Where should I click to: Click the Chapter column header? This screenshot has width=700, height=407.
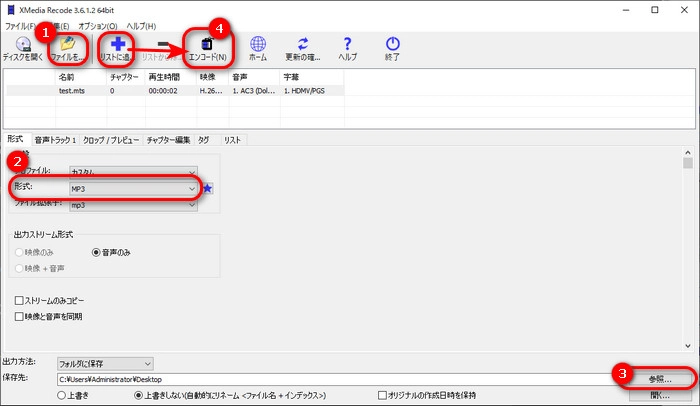[x=125, y=77]
